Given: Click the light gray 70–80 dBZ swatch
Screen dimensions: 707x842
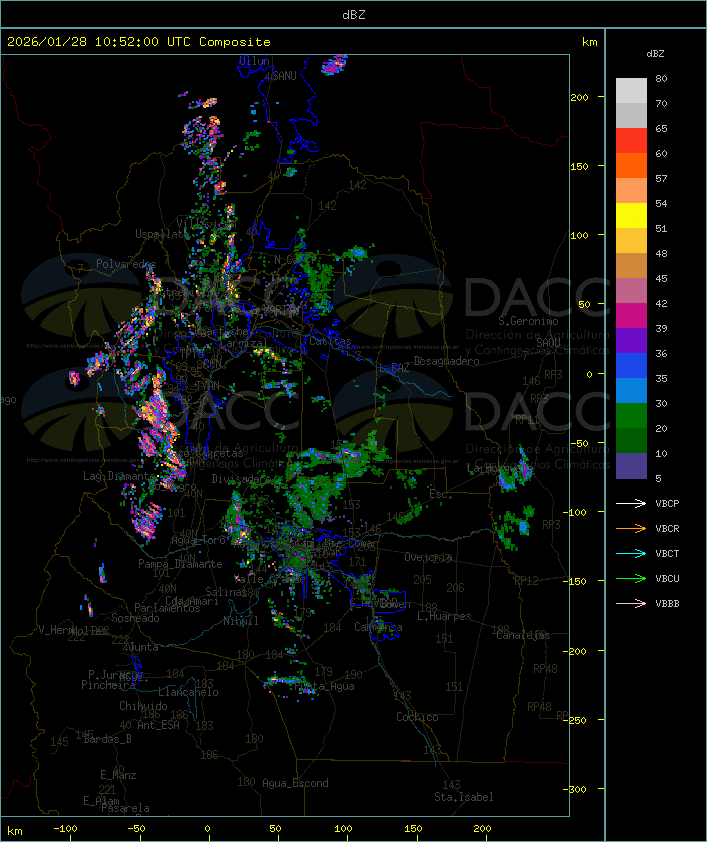Looking at the screenshot, I should click(631, 91).
